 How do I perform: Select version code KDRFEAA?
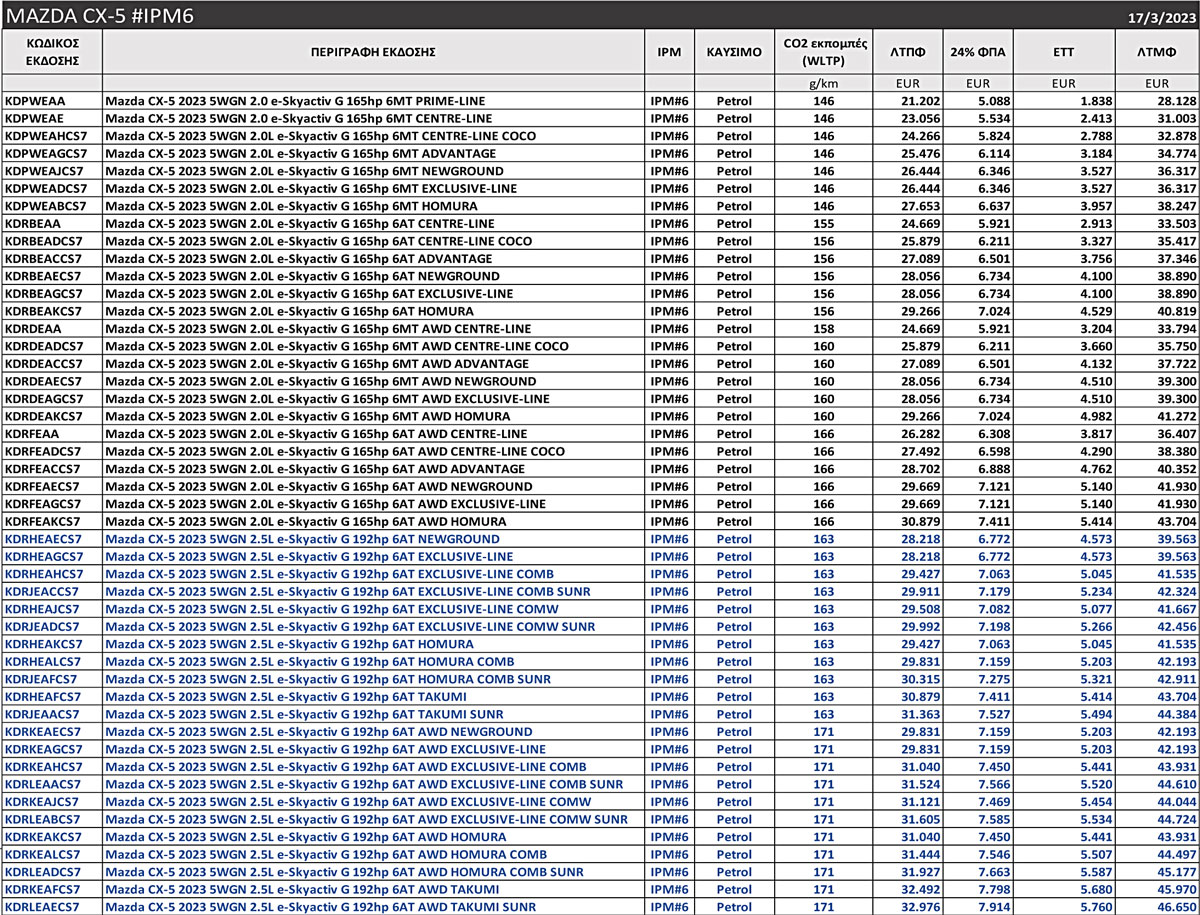pyautogui.click(x=32, y=434)
